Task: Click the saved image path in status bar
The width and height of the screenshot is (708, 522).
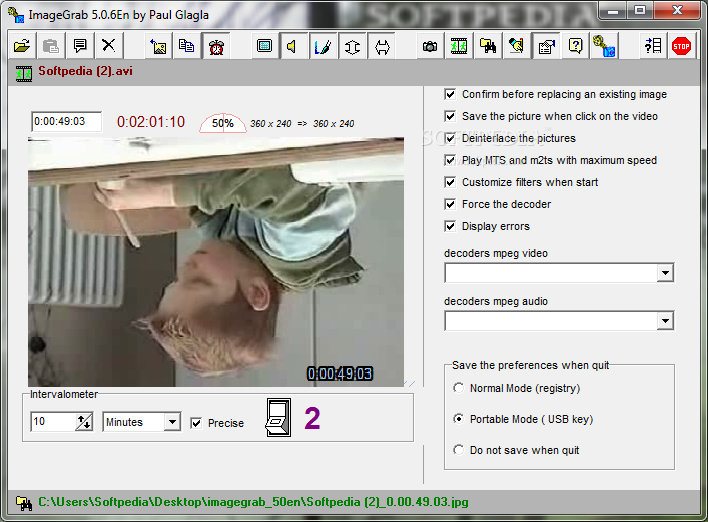Action: tap(253, 502)
